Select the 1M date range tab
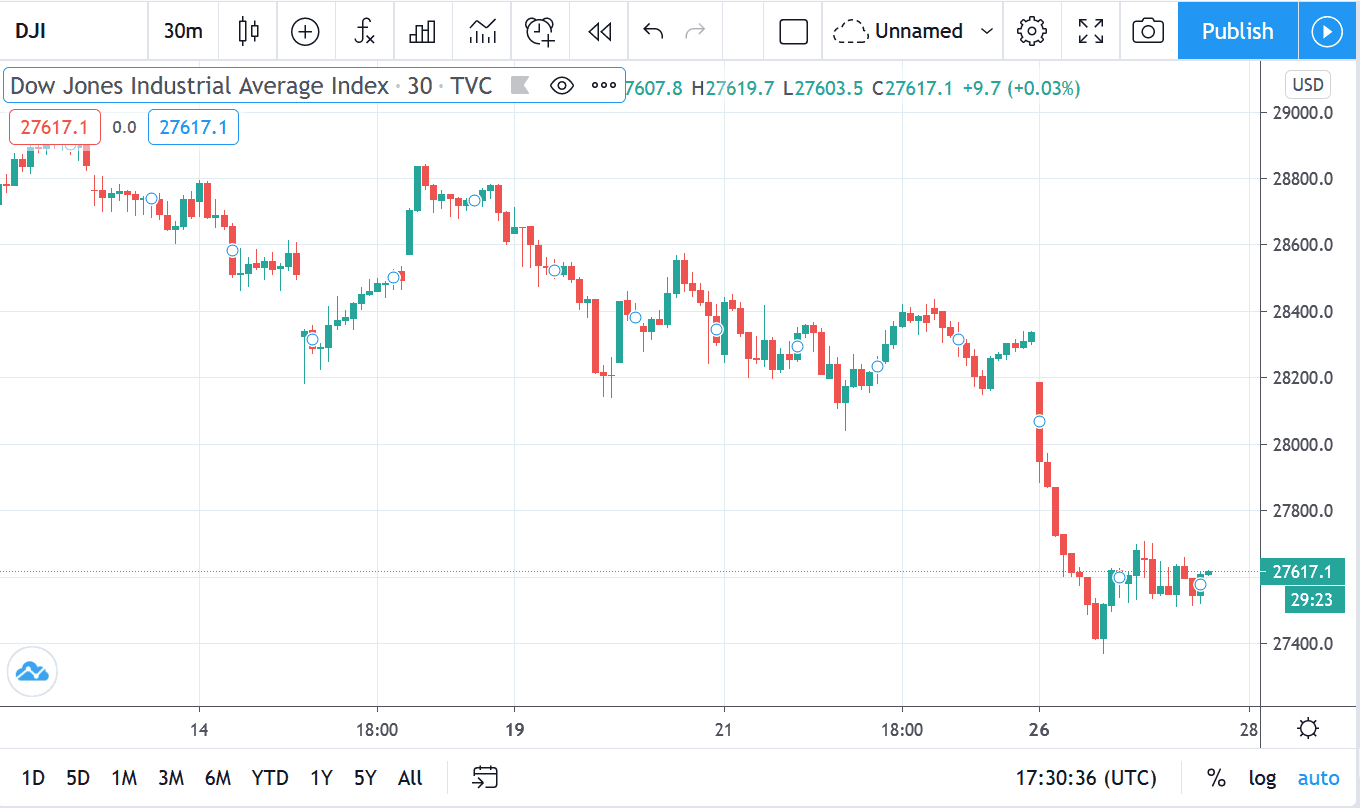The image size is (1360, 808). (x=124, y=777)
